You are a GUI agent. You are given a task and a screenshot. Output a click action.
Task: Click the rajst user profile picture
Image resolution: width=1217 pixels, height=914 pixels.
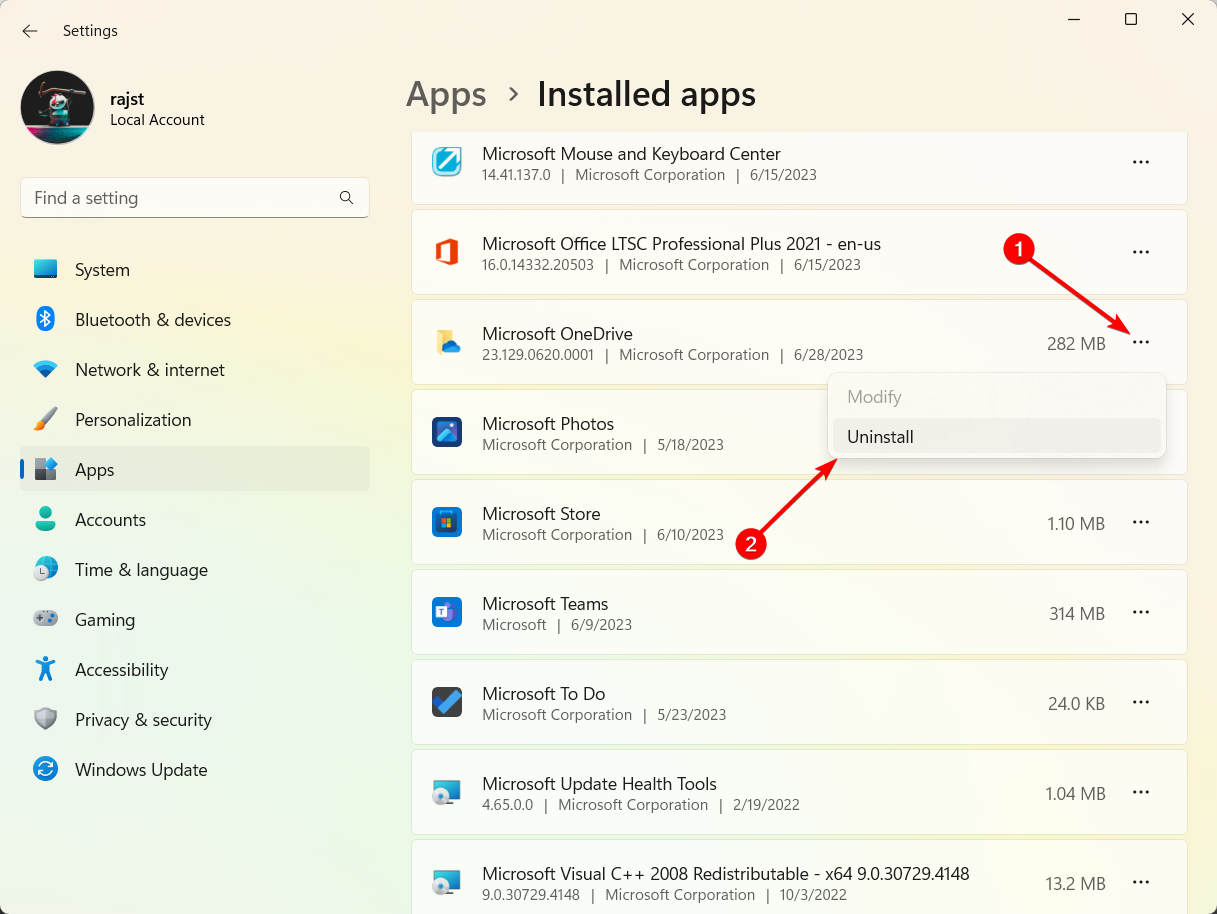pyautogui.click(x=58, y=108)
